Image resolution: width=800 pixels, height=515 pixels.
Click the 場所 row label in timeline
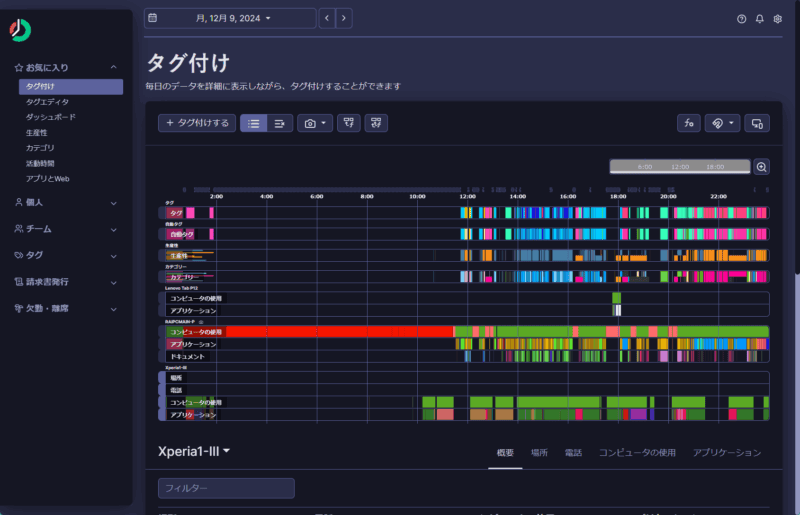tap(176, 378)
